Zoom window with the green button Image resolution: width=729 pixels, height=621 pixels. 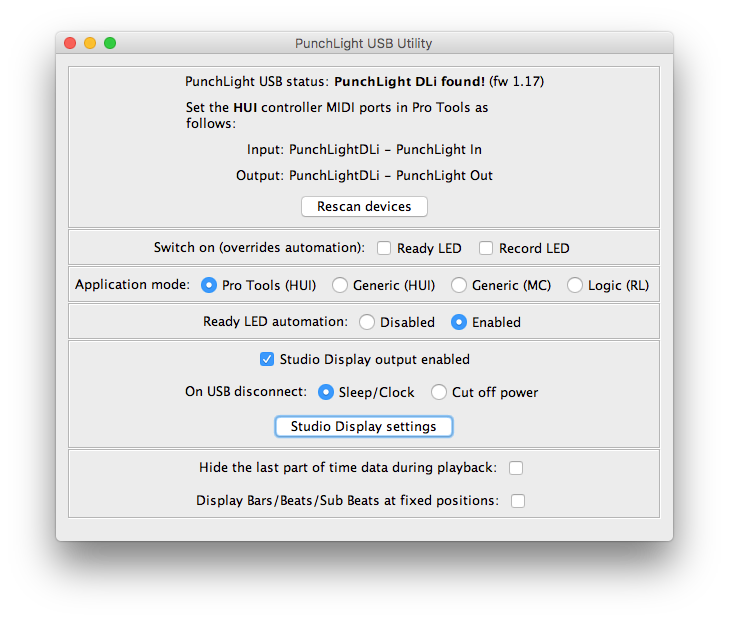(110, 43)
